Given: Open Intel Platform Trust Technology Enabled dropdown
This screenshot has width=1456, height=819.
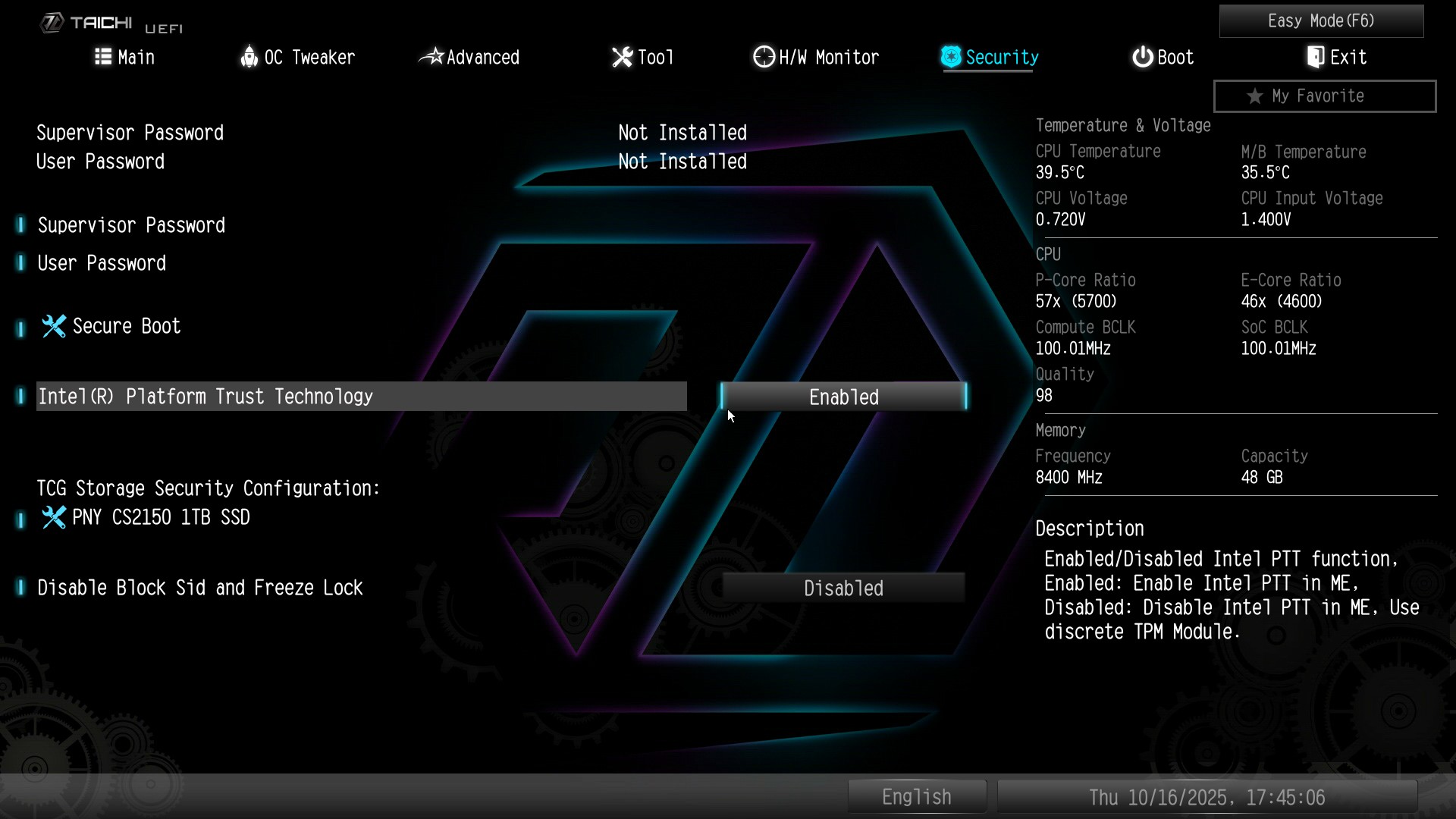Looking at the screenshot, I should [843, 397].
